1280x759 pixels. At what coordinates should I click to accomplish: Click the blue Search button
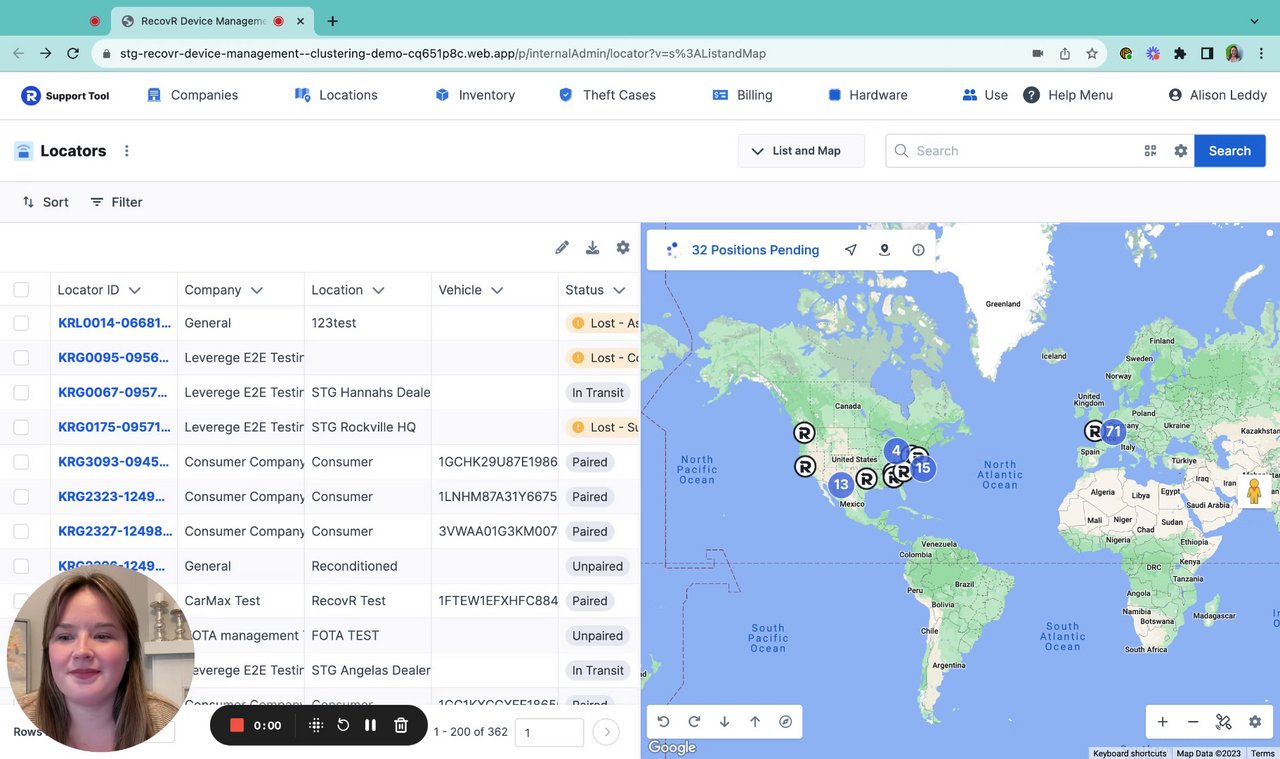pos(1230,151)
